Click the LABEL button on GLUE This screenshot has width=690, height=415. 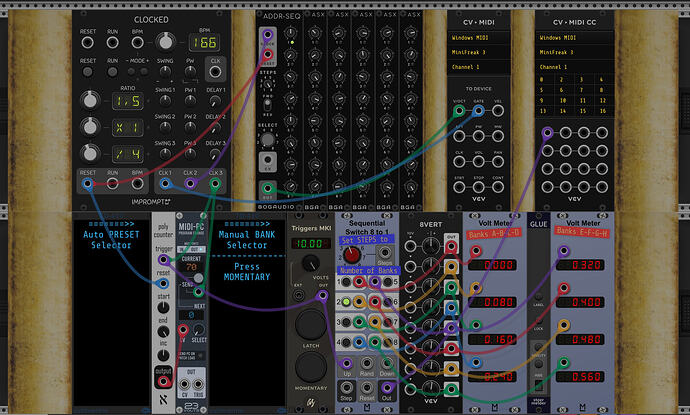tap(539, 297)
